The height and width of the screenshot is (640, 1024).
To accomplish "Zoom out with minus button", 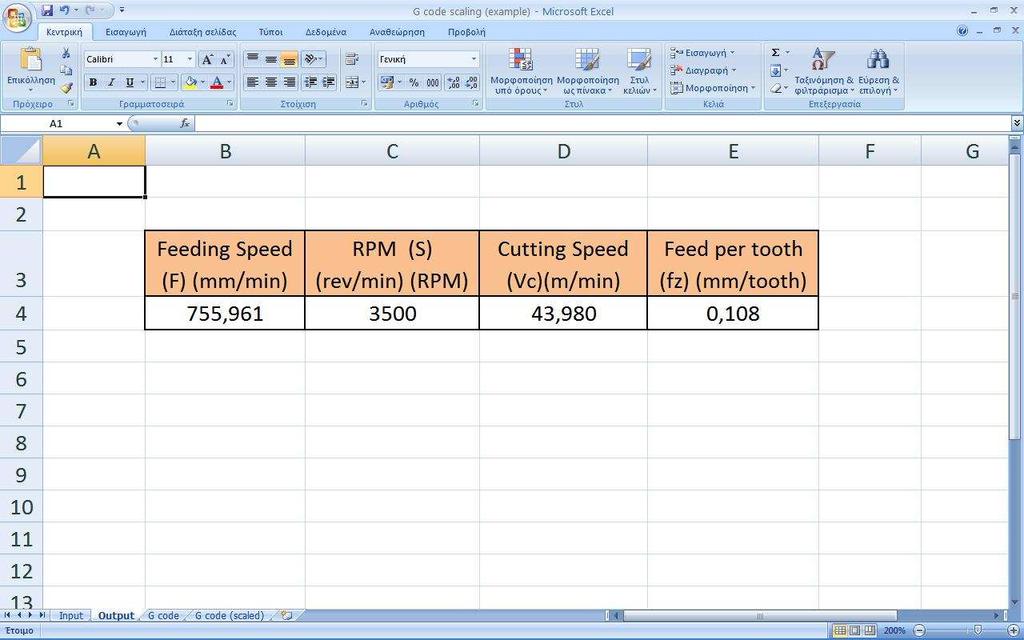I will coord(919,631).
